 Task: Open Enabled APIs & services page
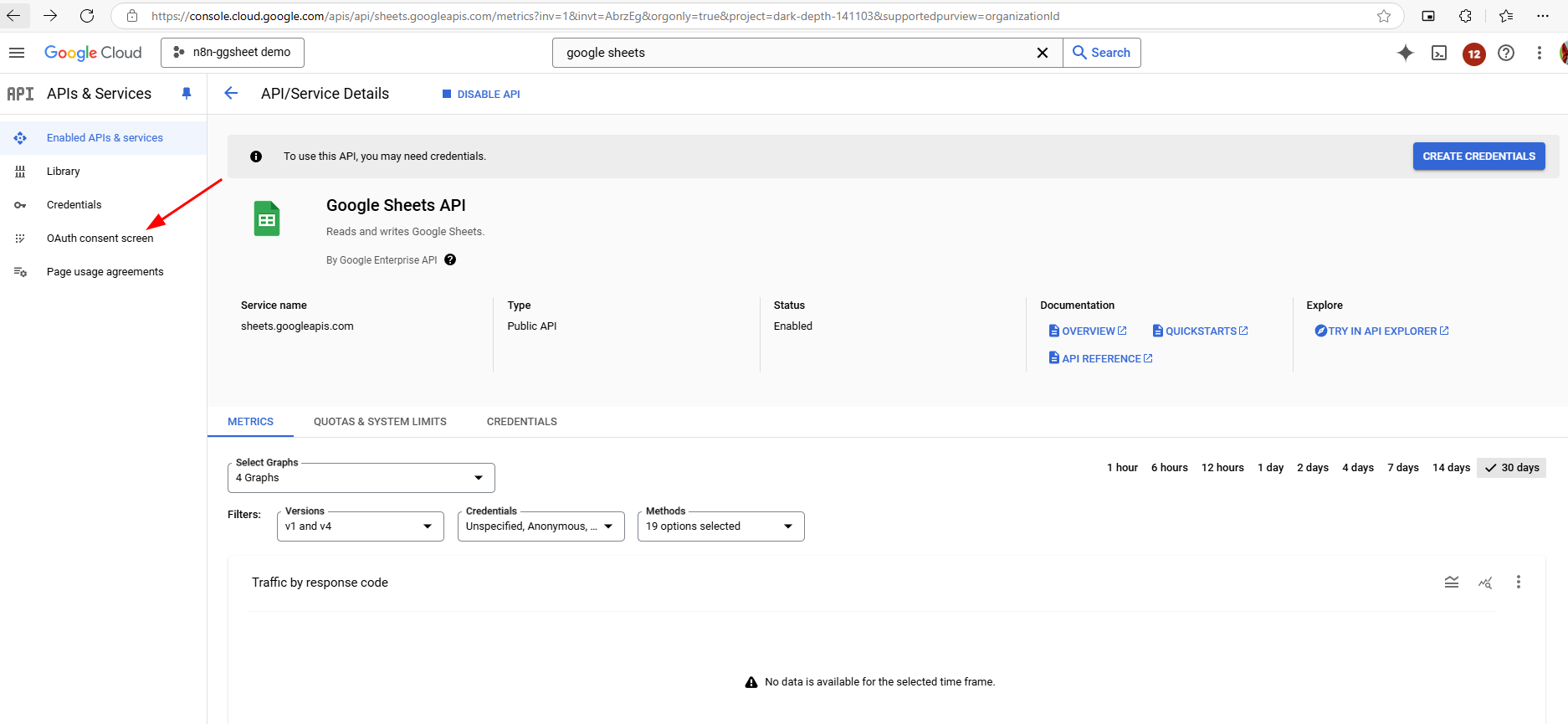tap(104, 138)
